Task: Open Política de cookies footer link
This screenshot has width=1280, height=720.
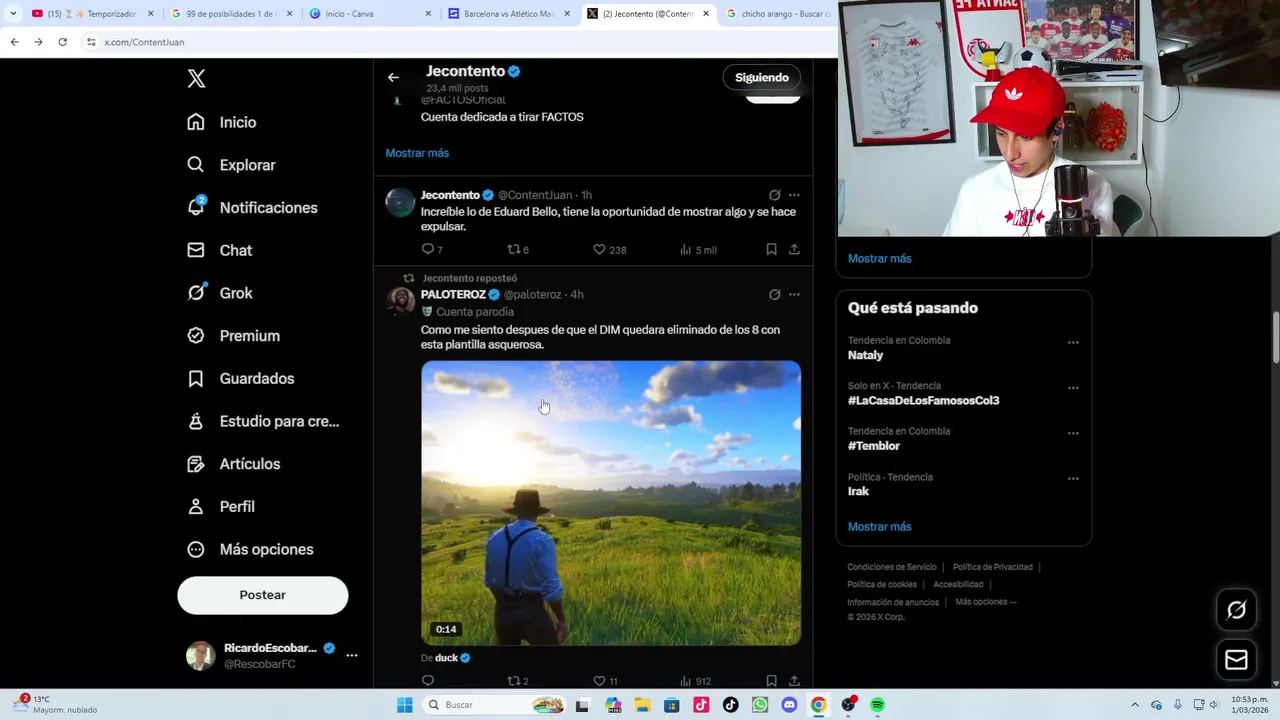Action: tap(882, 584)
